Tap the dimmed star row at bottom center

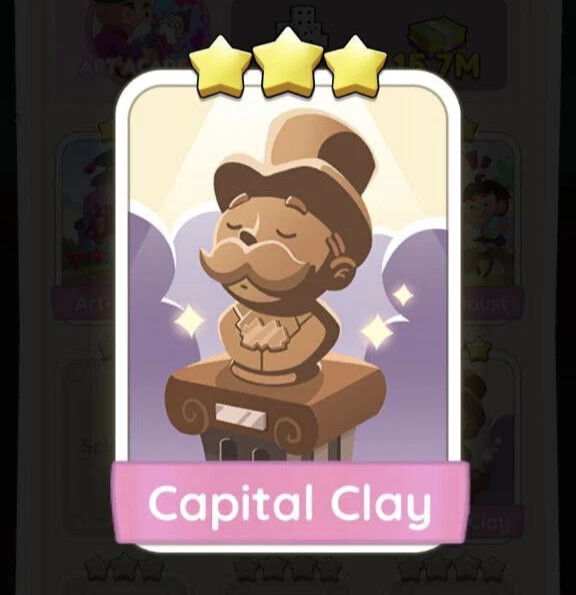point(286,570)
